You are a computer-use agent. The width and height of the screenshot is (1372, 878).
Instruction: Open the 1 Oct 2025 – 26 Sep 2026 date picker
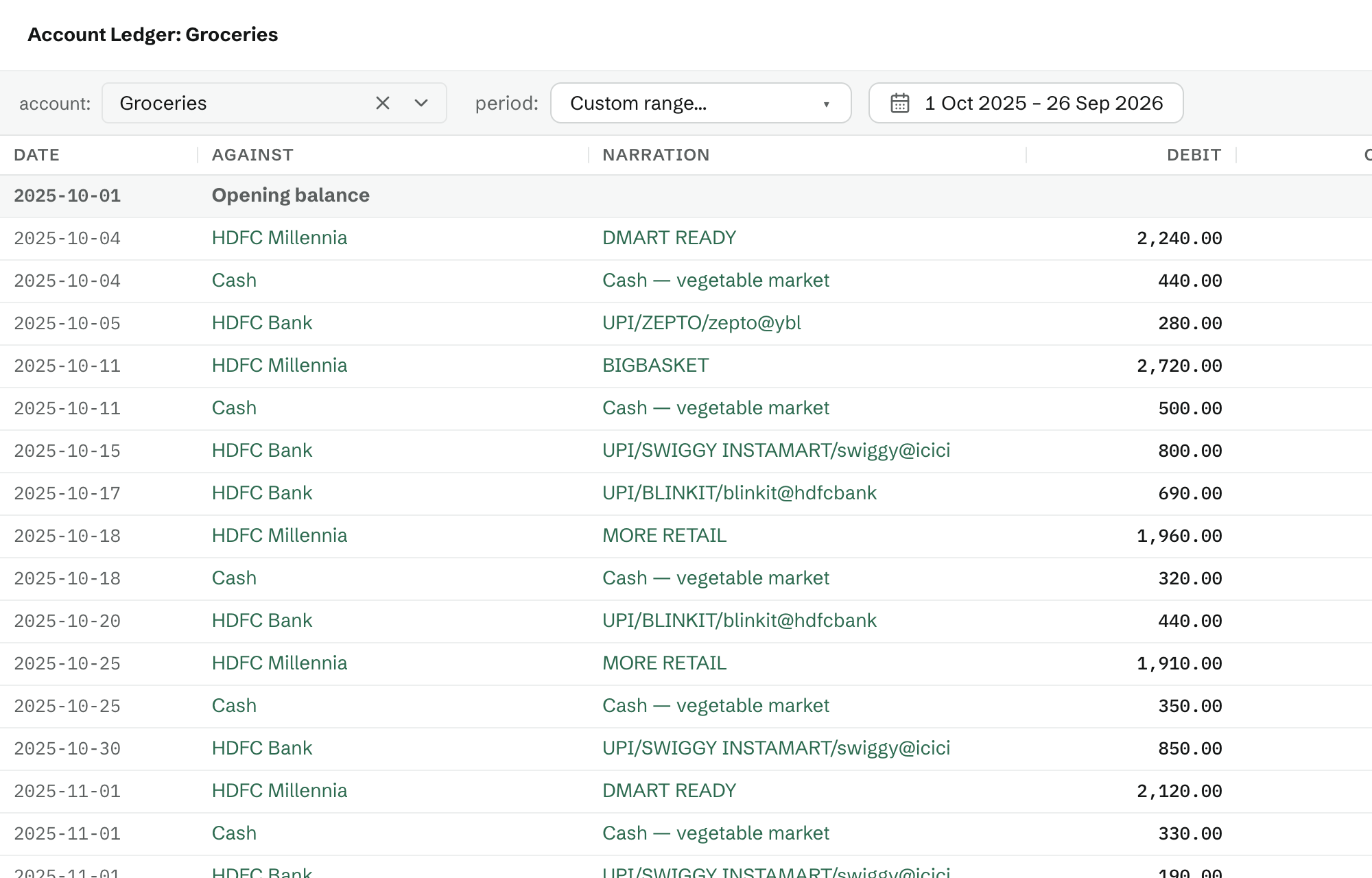pyautogui.click(x=1026, y=103)
